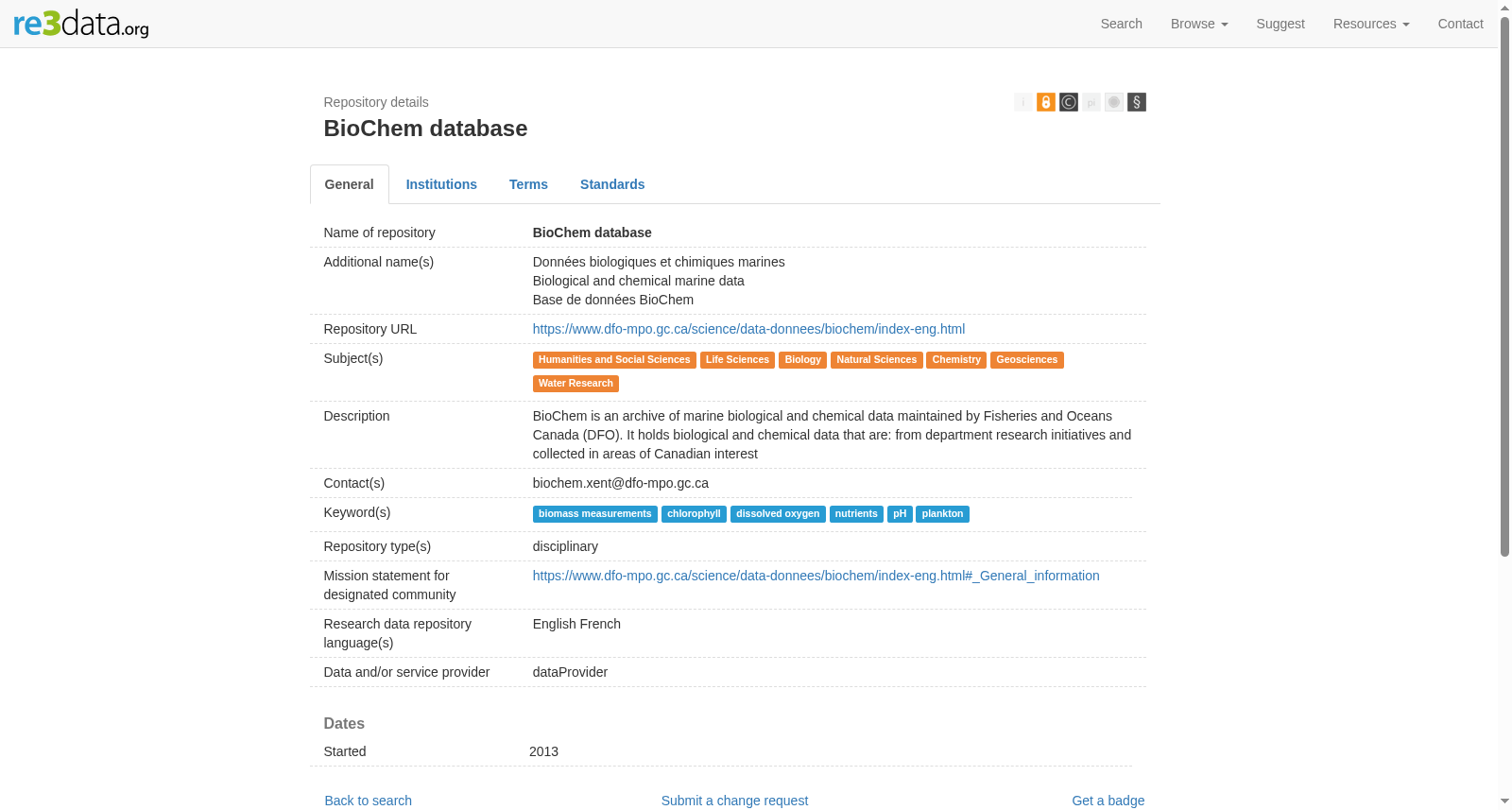This screenshot has height=810, width=1512.
Task: Click the pH keyword tag
Action: 900,514
